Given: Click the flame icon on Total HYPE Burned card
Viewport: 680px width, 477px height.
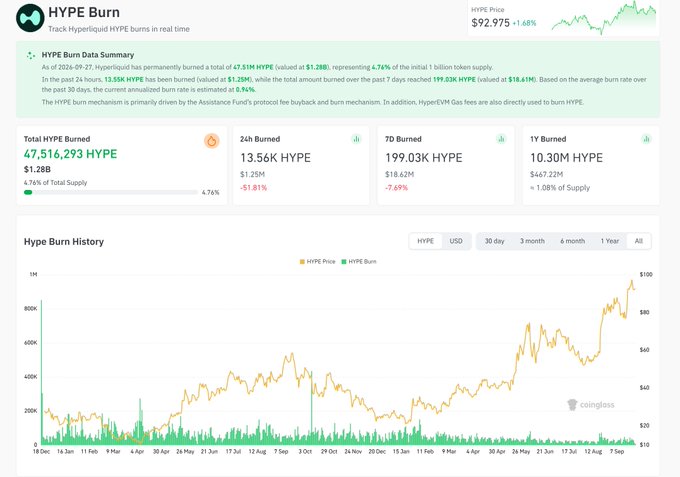Looking at the screenshot, I should [x=212, y=141].
